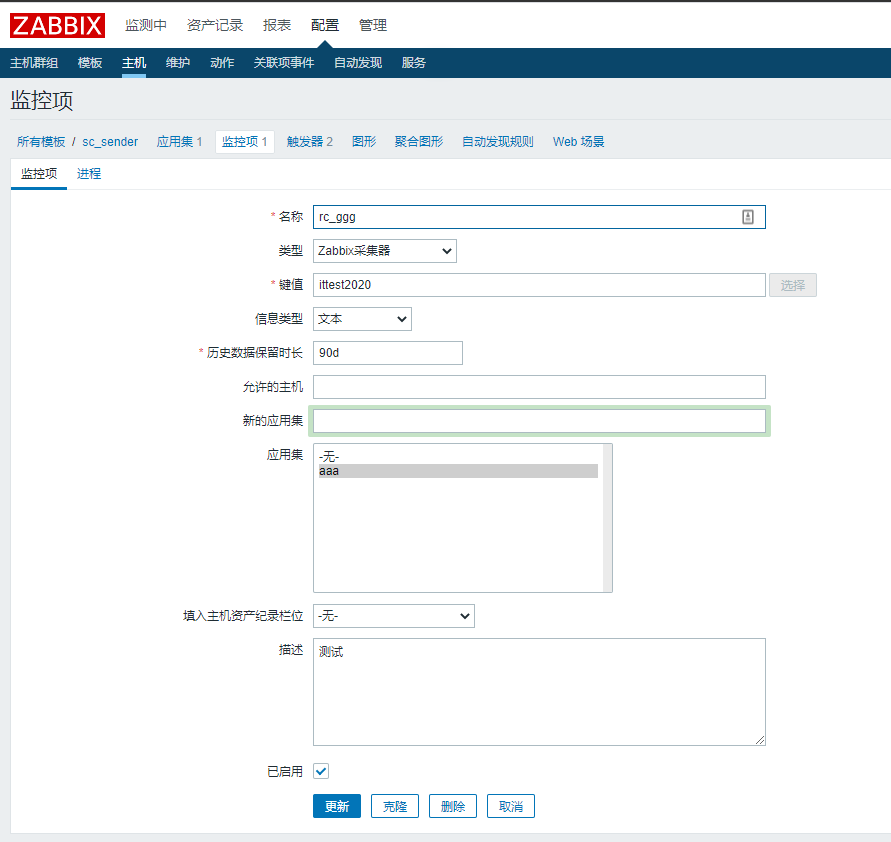Switch to the 进程 form tab
This screenshot has width=891, height=842.
(89, 174)
